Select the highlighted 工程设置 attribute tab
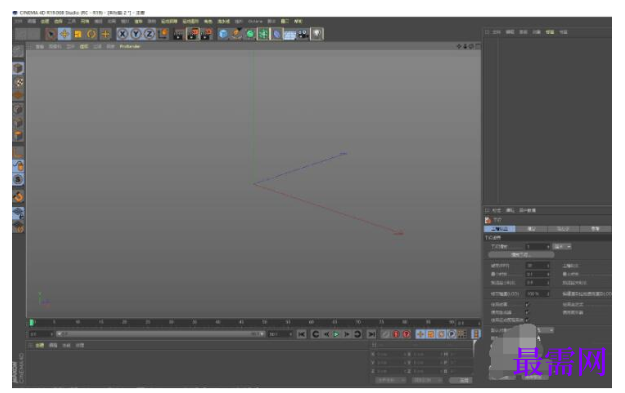The width and height of the screenshot is (625, 393). [499, 229]
